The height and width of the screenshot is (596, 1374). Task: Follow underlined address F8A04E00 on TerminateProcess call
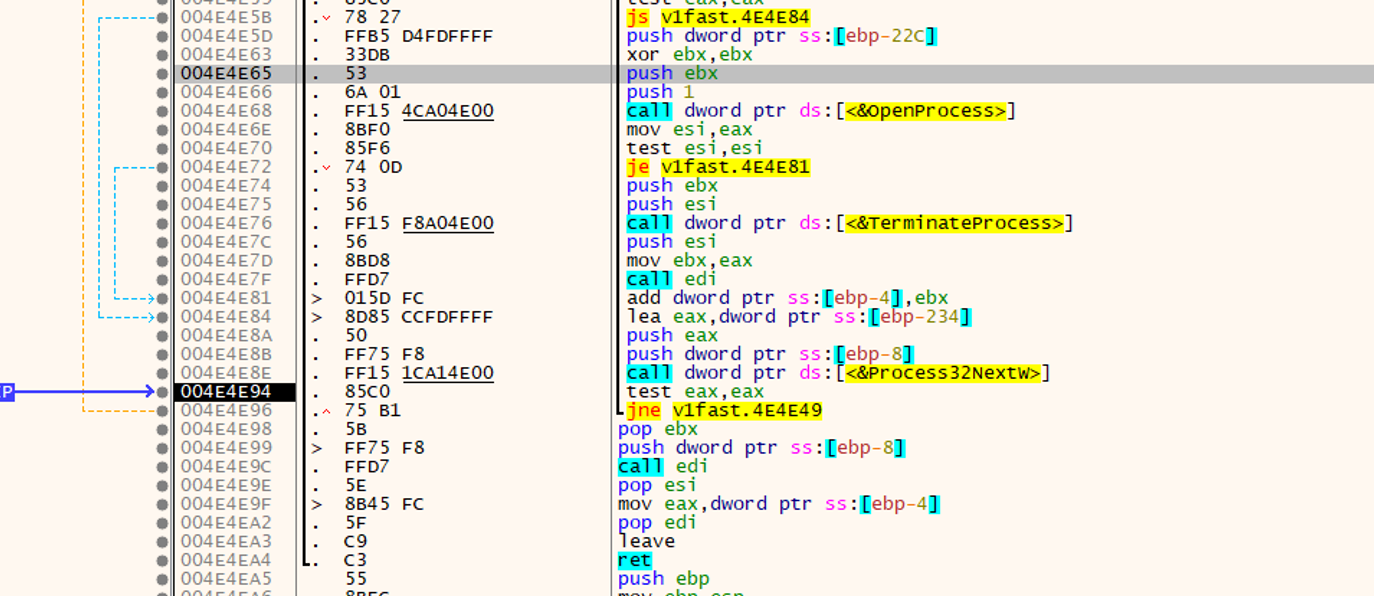pos(447,222)
